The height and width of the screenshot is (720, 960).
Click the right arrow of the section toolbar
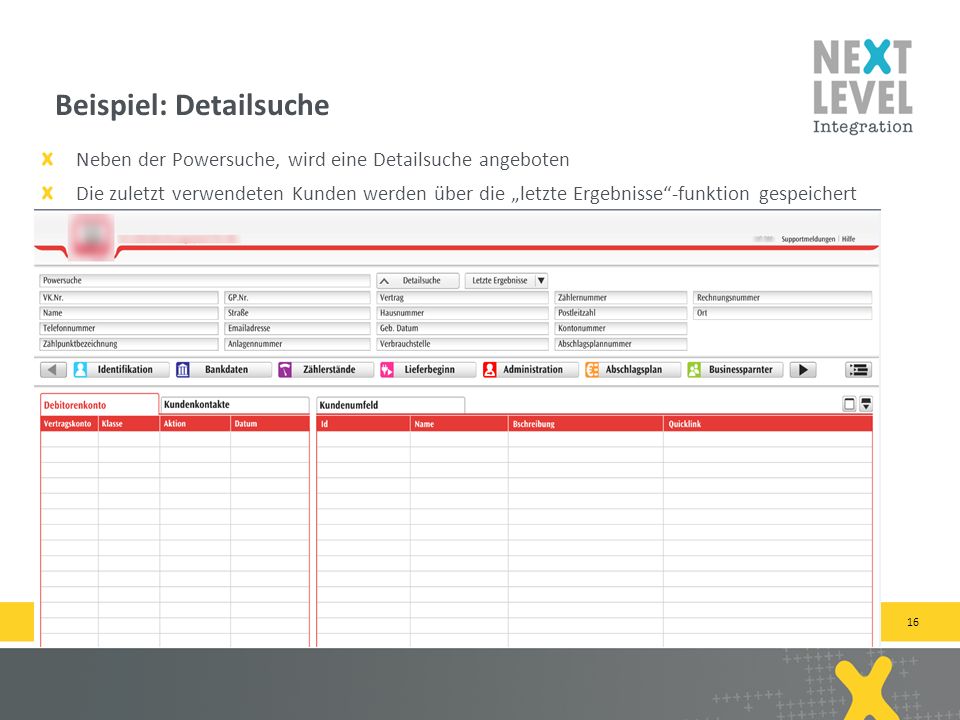point(803,370)
